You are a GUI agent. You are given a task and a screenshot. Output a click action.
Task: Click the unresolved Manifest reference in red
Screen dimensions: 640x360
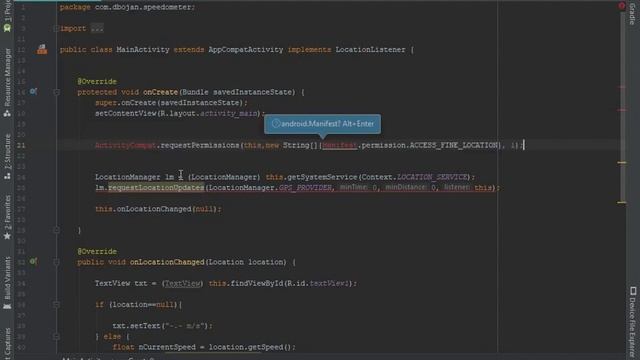pos(340,145)
